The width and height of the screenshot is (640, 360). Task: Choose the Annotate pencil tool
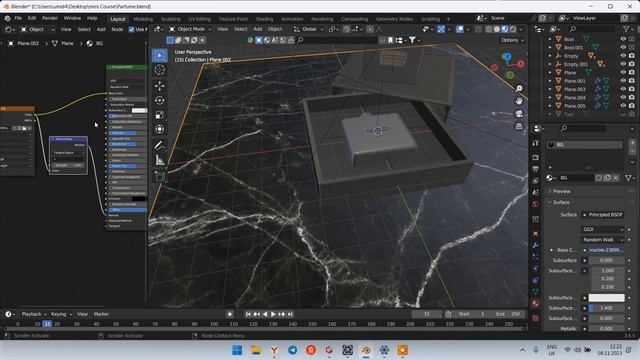(160, 145)
